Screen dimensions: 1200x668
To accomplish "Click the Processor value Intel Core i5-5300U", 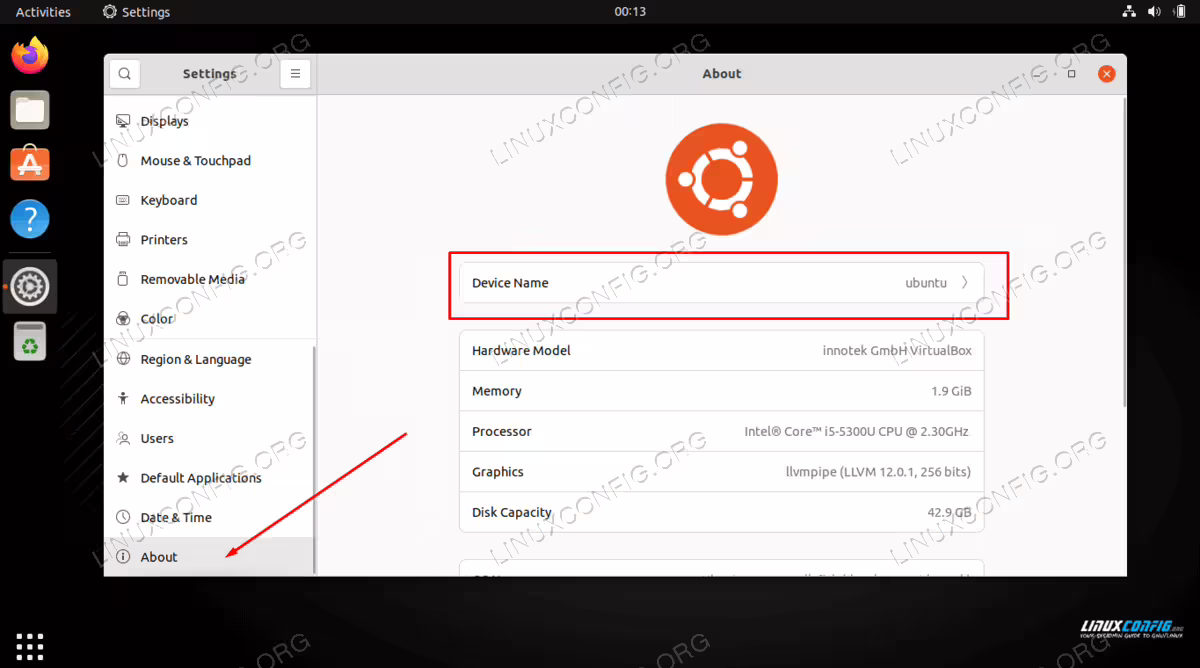I will point(856,431).
